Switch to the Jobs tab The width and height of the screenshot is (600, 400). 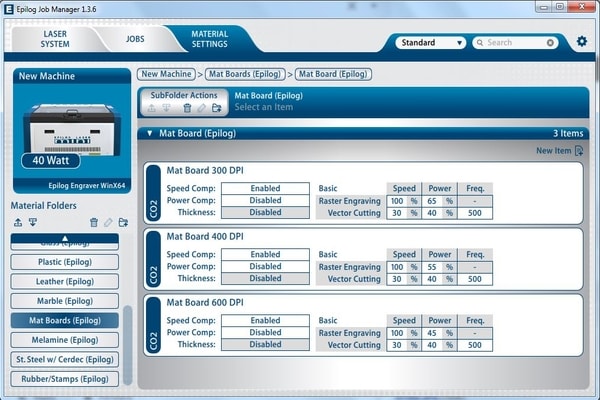[x=135, y=39]
